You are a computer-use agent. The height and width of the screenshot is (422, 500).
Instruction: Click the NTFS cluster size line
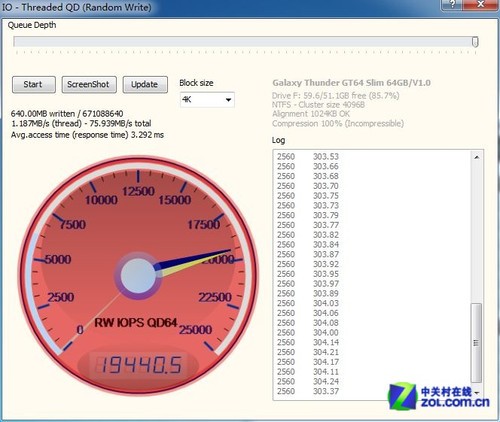point(318,105)
